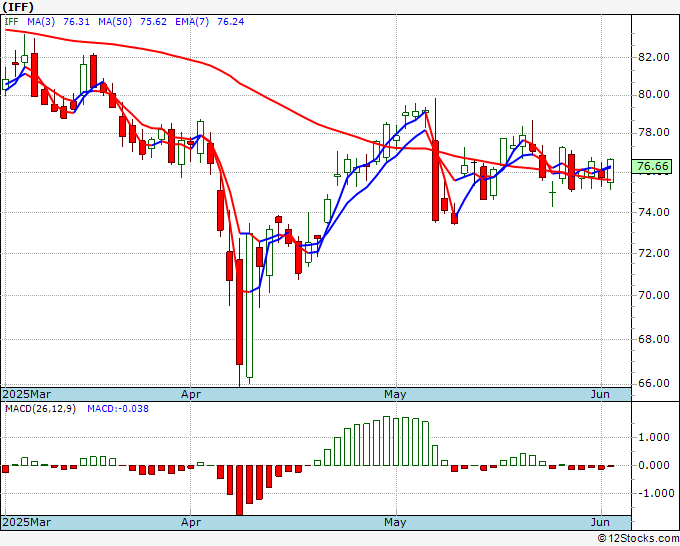This screenshot has height=546, width=680.
Task: Click 2025Mar on the price chart date axis
Action: point(27,394)
